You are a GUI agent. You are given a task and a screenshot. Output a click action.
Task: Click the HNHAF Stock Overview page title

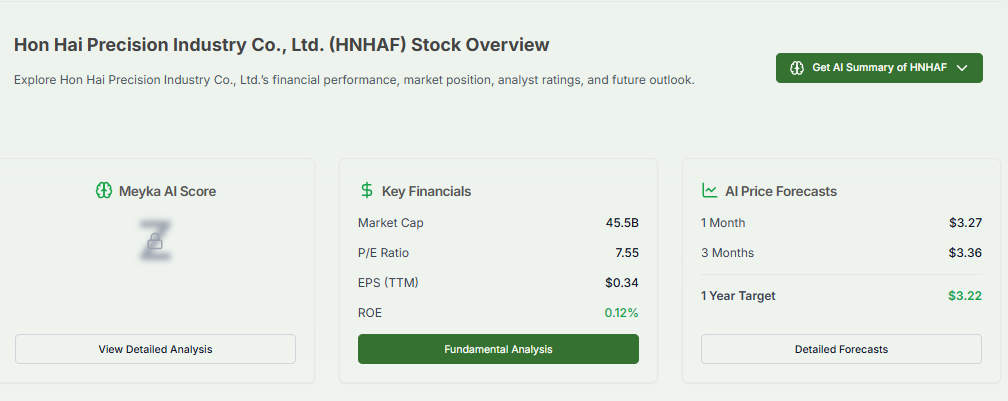(x=282, y=45)
